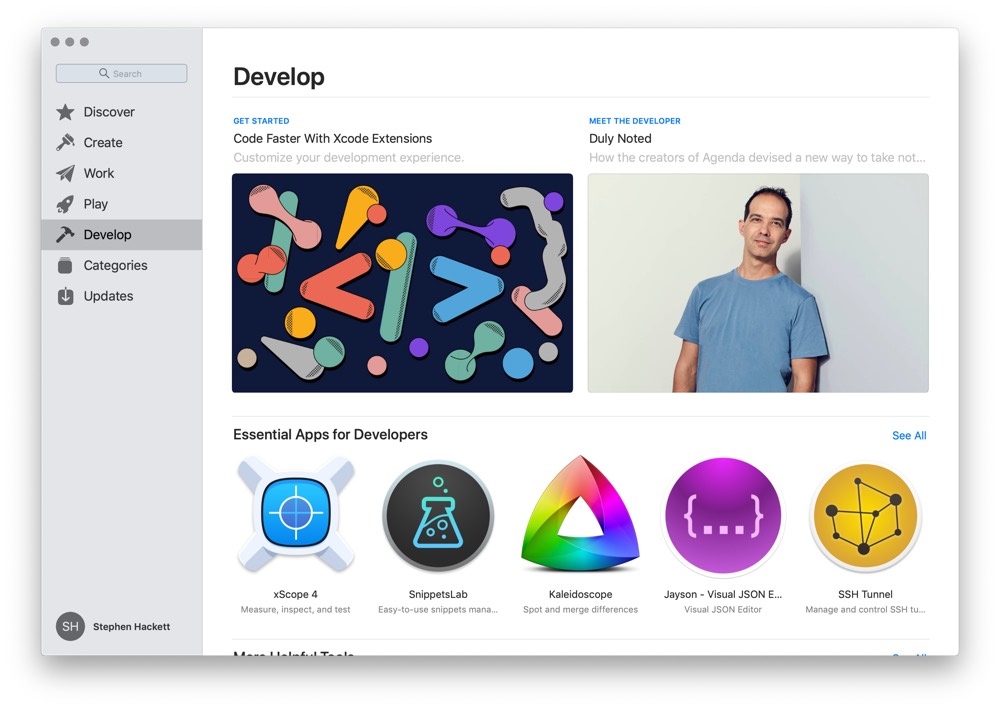Open the Duly Noted developer story

point(620,138)
